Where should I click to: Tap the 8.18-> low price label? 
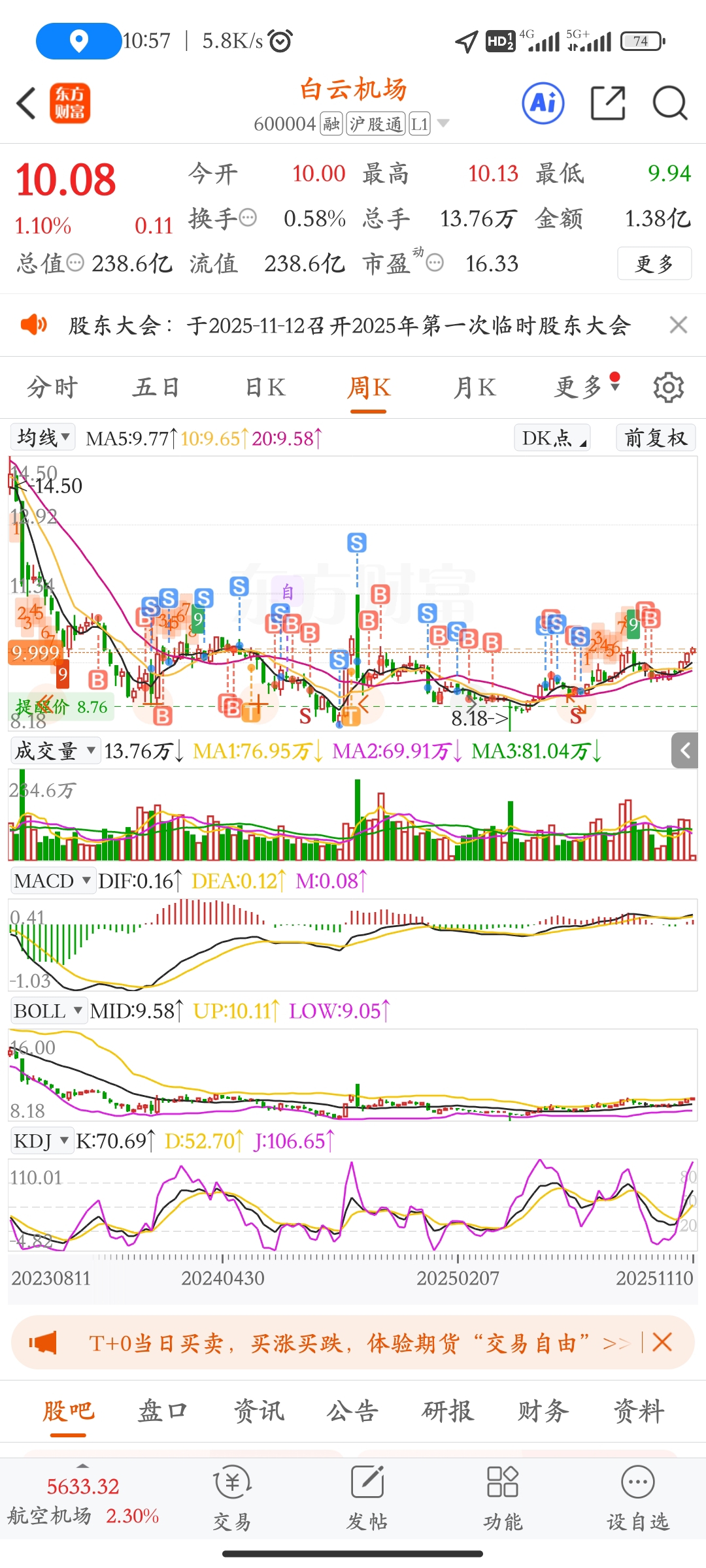click(x=480, y=719)
